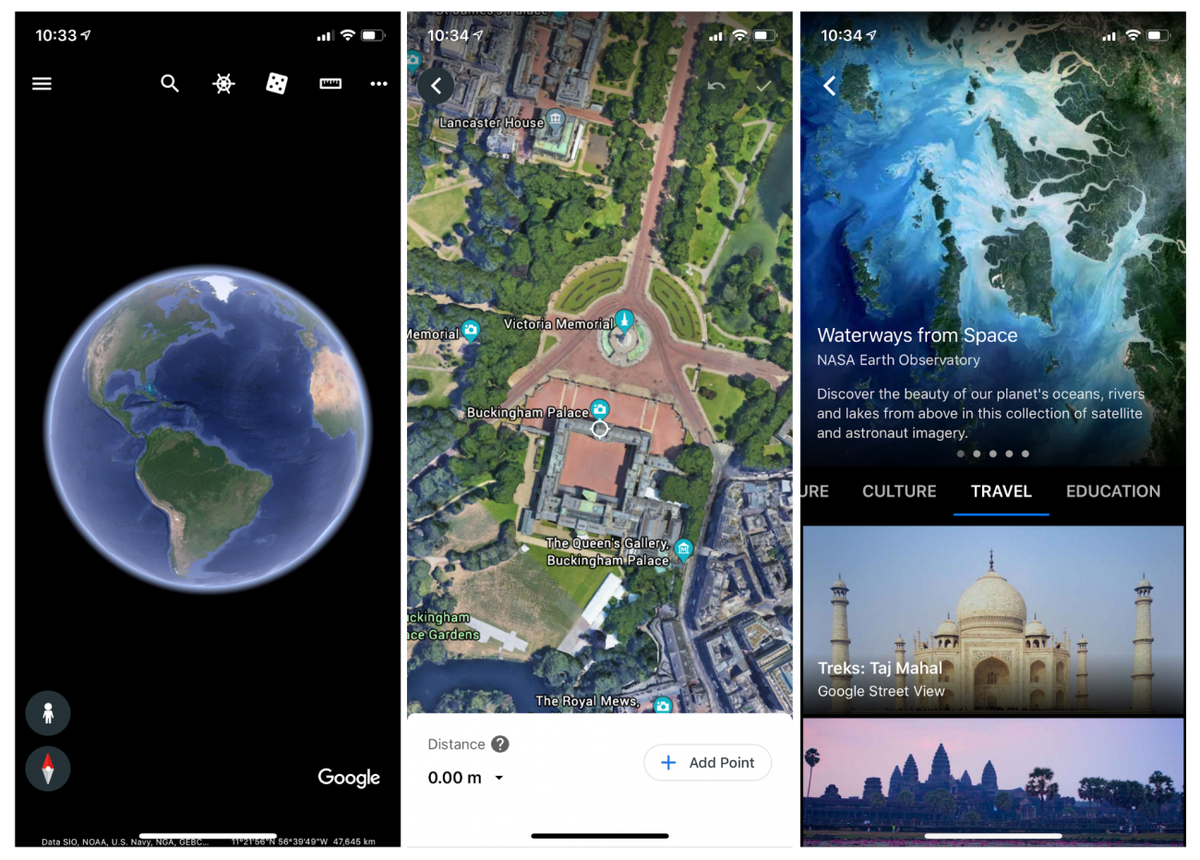
Task: Tap the Lancaster House label
Action: coord(492,122)
